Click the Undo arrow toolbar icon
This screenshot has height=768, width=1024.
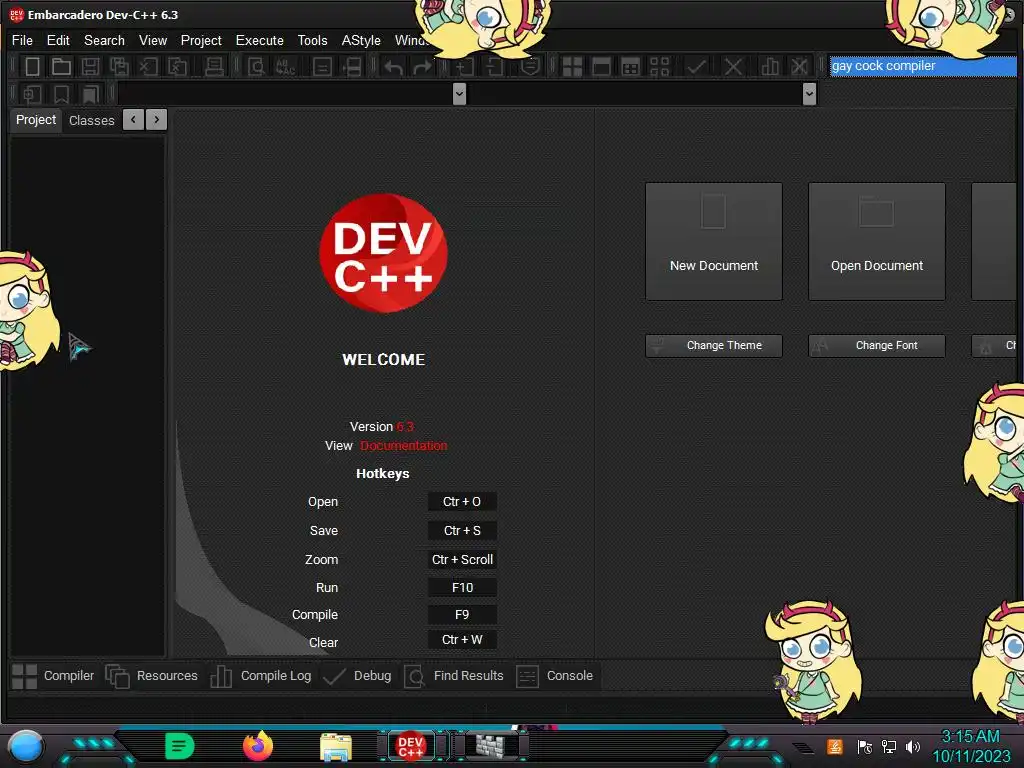(x=393, y=67)
